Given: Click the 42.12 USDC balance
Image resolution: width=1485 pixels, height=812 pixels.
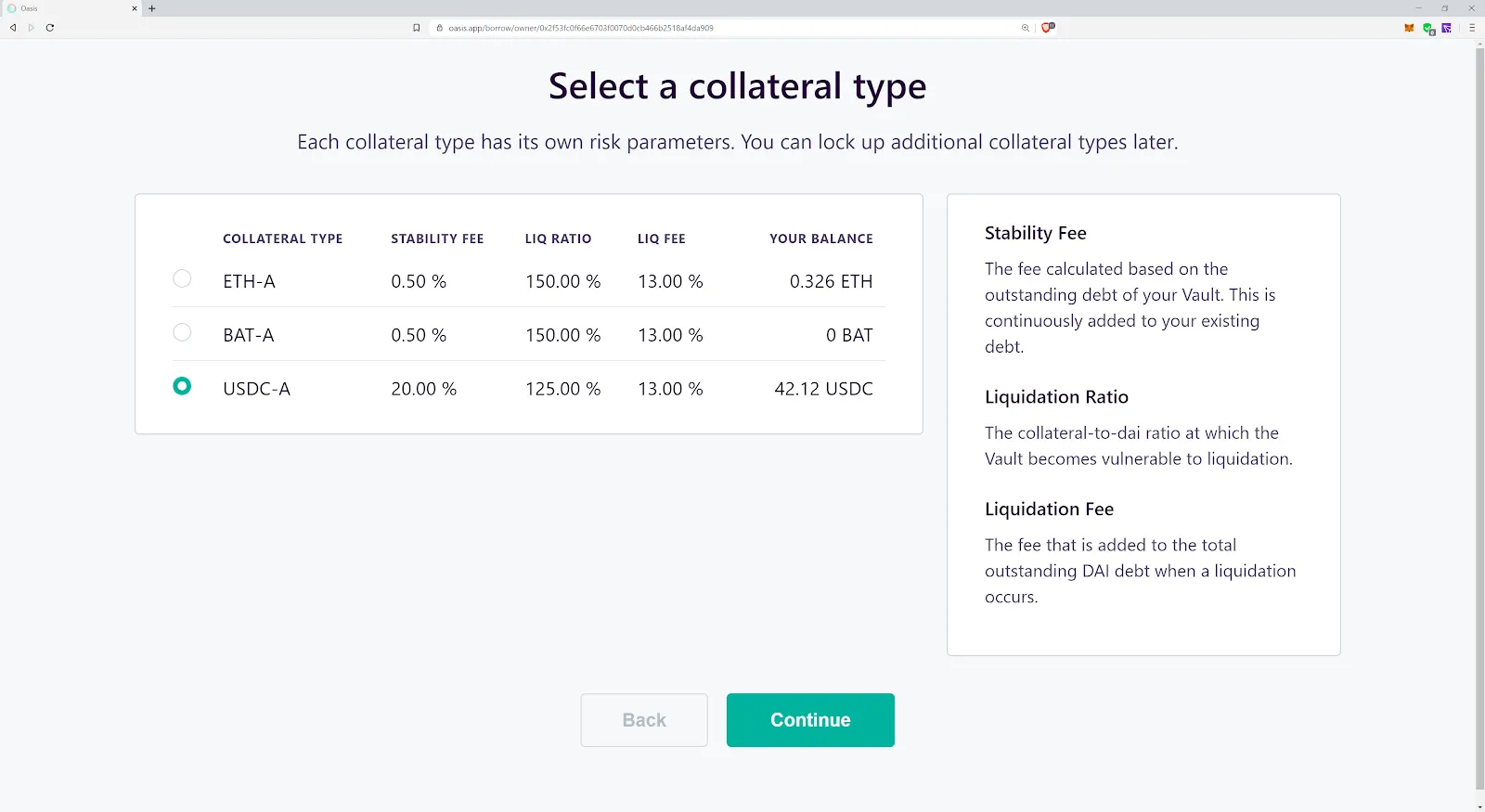Looking at the screenshot, I should coord(823,389).
